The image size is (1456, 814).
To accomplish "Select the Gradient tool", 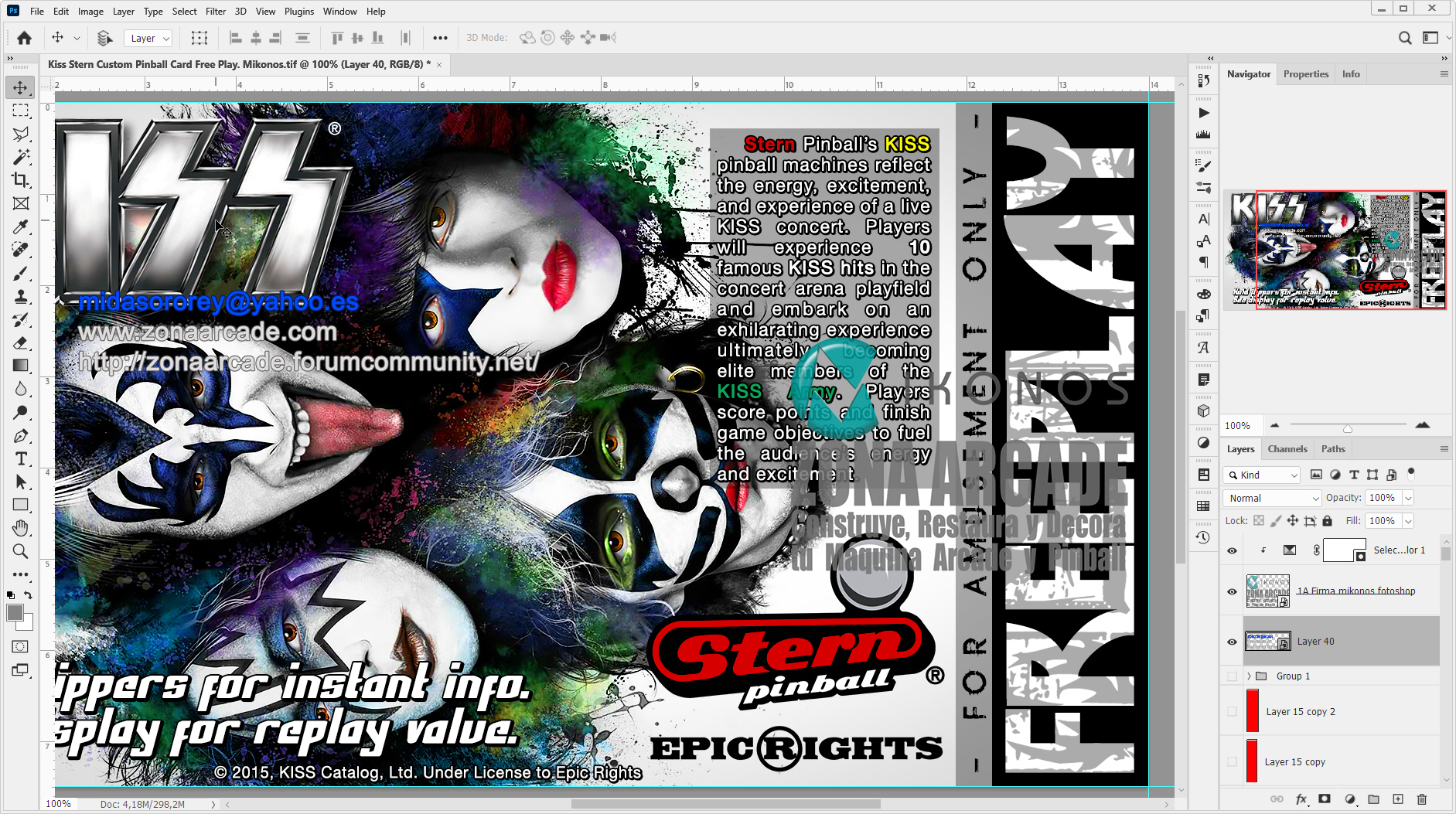I will click(x=21, y=366).
